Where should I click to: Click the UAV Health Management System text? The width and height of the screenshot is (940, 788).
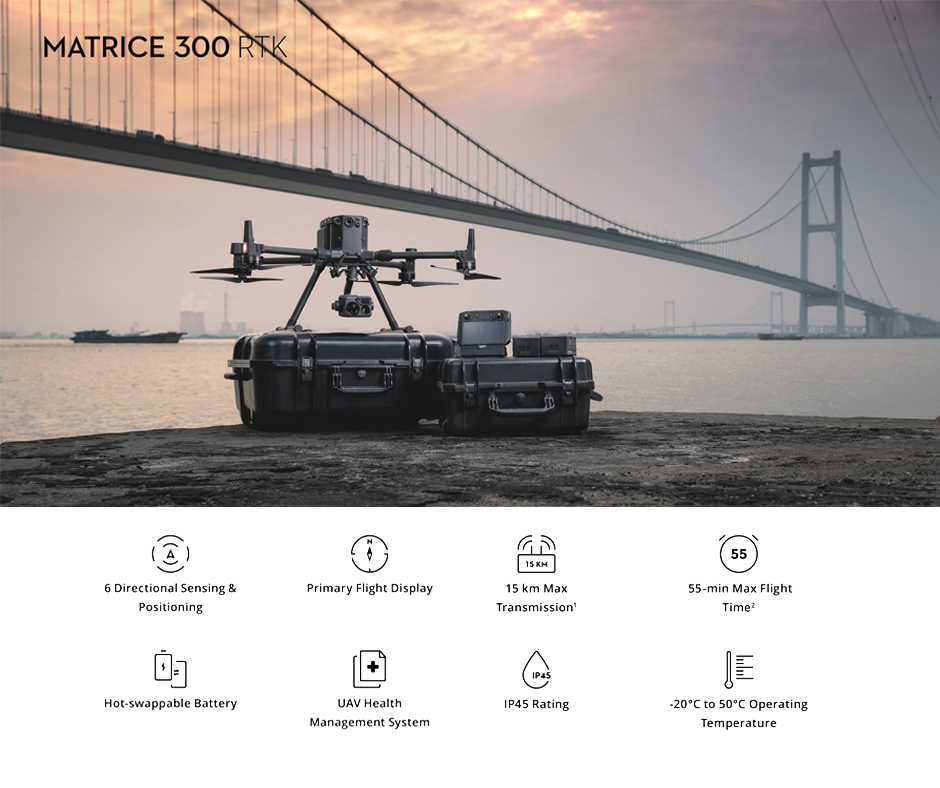point(371,713)
